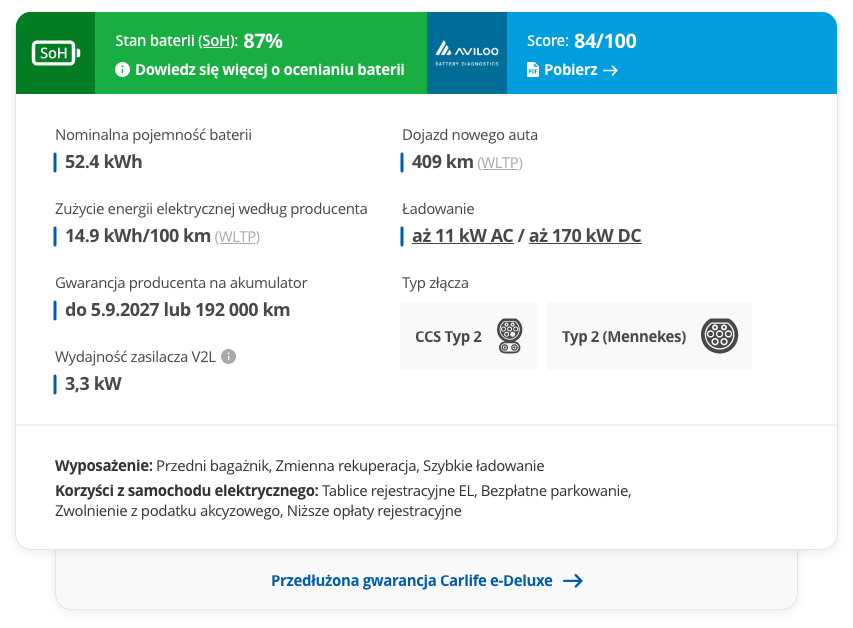The height and width of the screenshot is (628, 853).
Task: Click the Ładowanie label
Action: point(438,209)
